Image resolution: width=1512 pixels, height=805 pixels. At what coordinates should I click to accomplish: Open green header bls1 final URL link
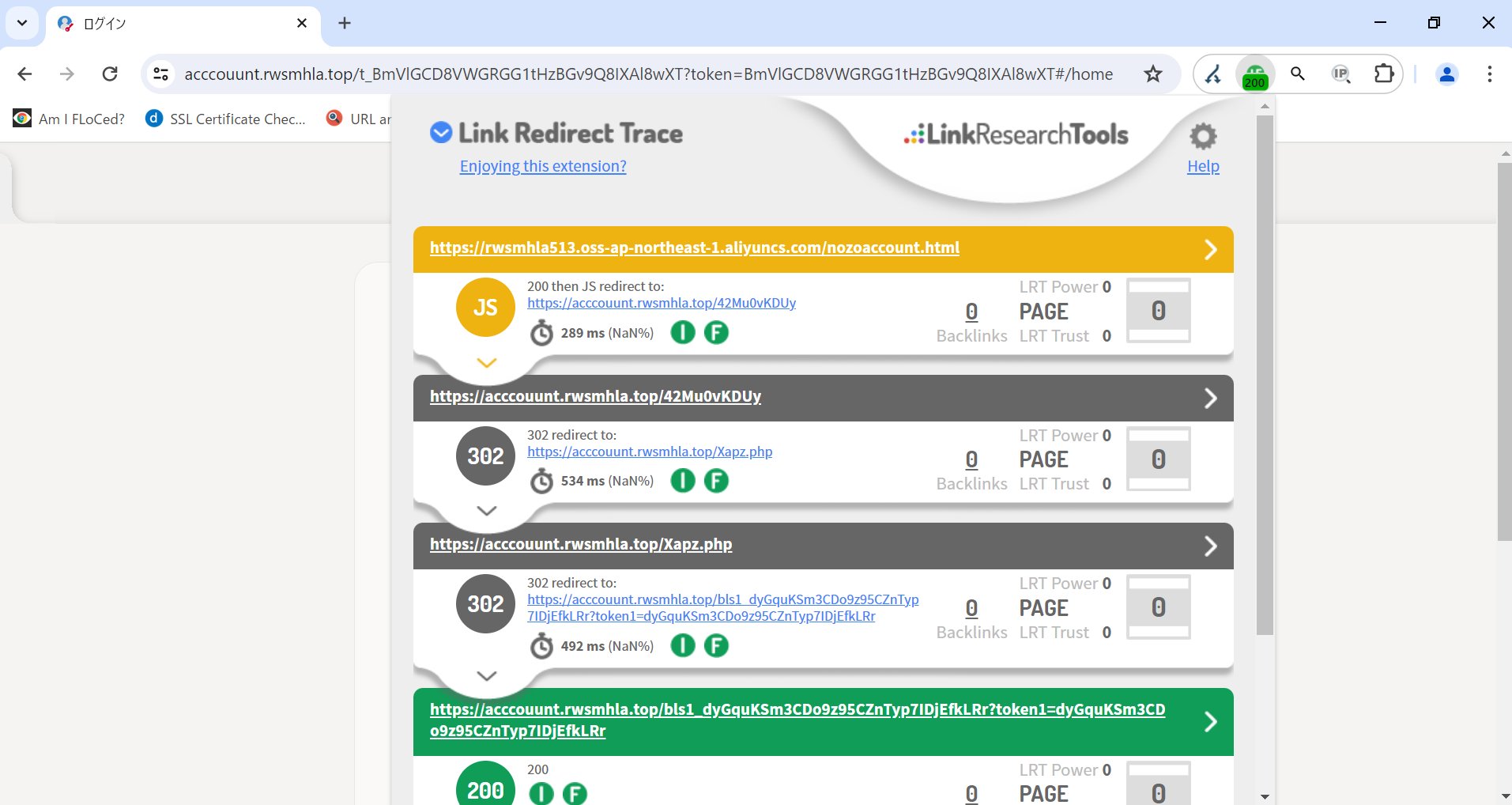click(x=797, y=720)
